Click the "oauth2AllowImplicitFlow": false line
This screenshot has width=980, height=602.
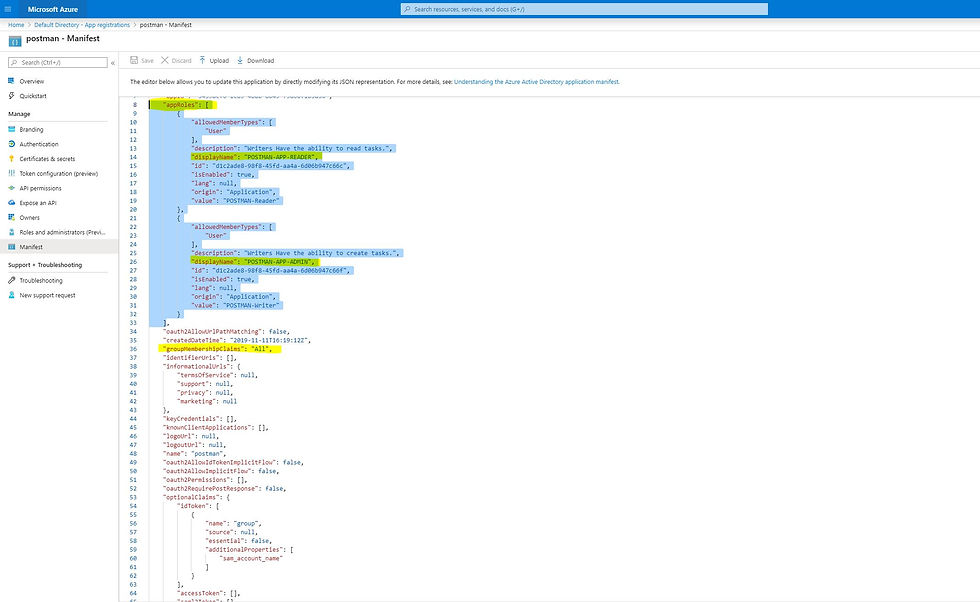pyautogui.click(x=221, y=471)
